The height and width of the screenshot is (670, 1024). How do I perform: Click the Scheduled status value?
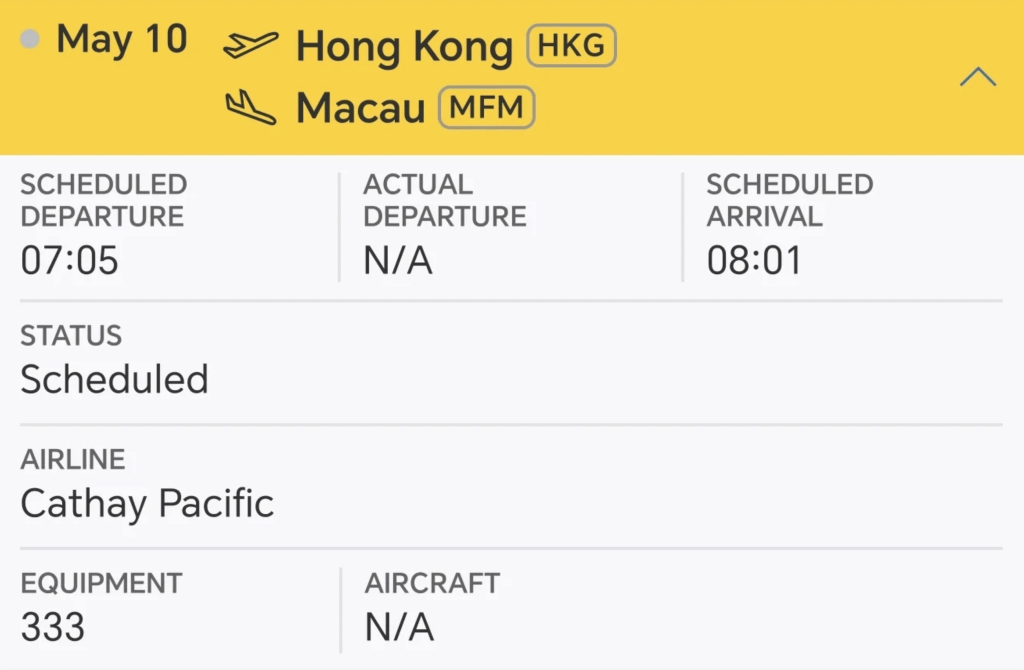pyautogui.click(x=114, y=380)
